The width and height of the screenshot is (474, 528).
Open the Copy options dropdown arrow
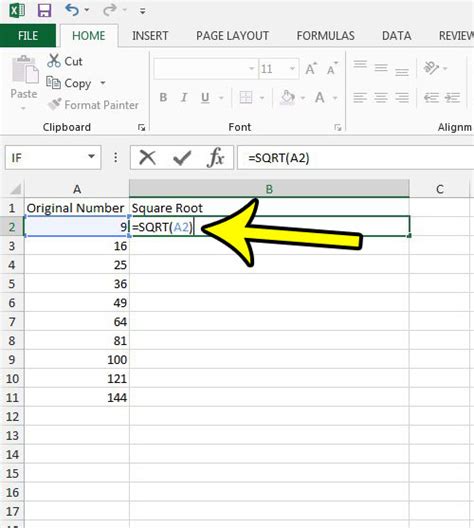coord(103,82)
